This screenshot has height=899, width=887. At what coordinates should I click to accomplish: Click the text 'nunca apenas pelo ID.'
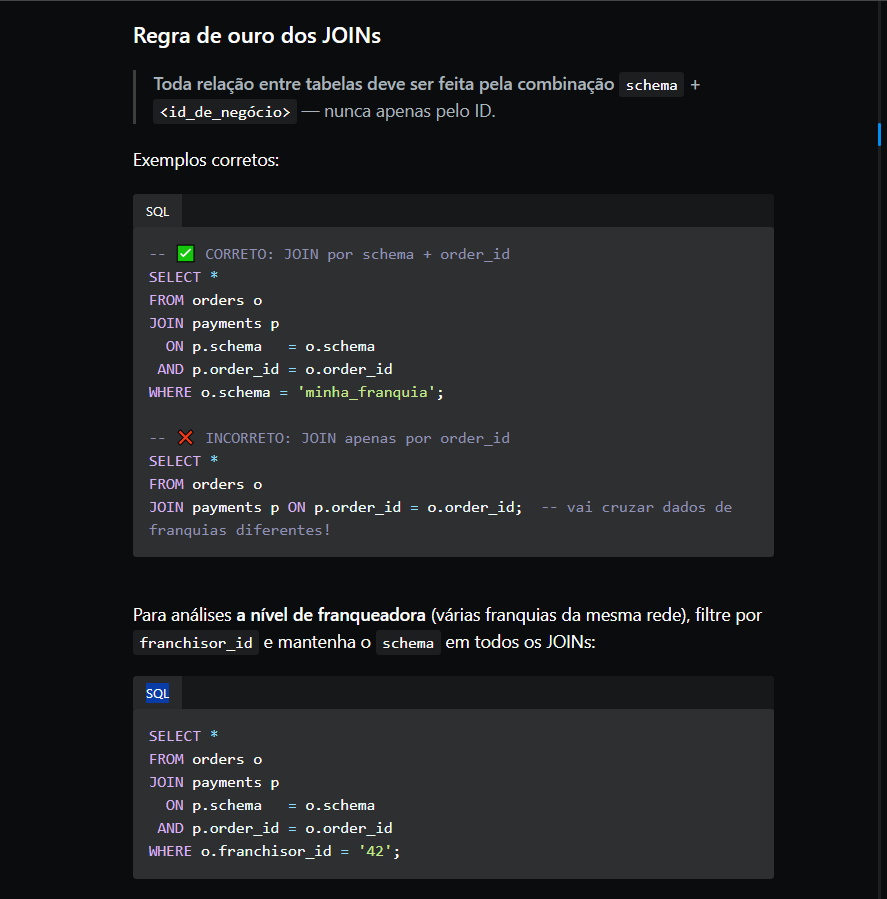click(x=410, y=111)
